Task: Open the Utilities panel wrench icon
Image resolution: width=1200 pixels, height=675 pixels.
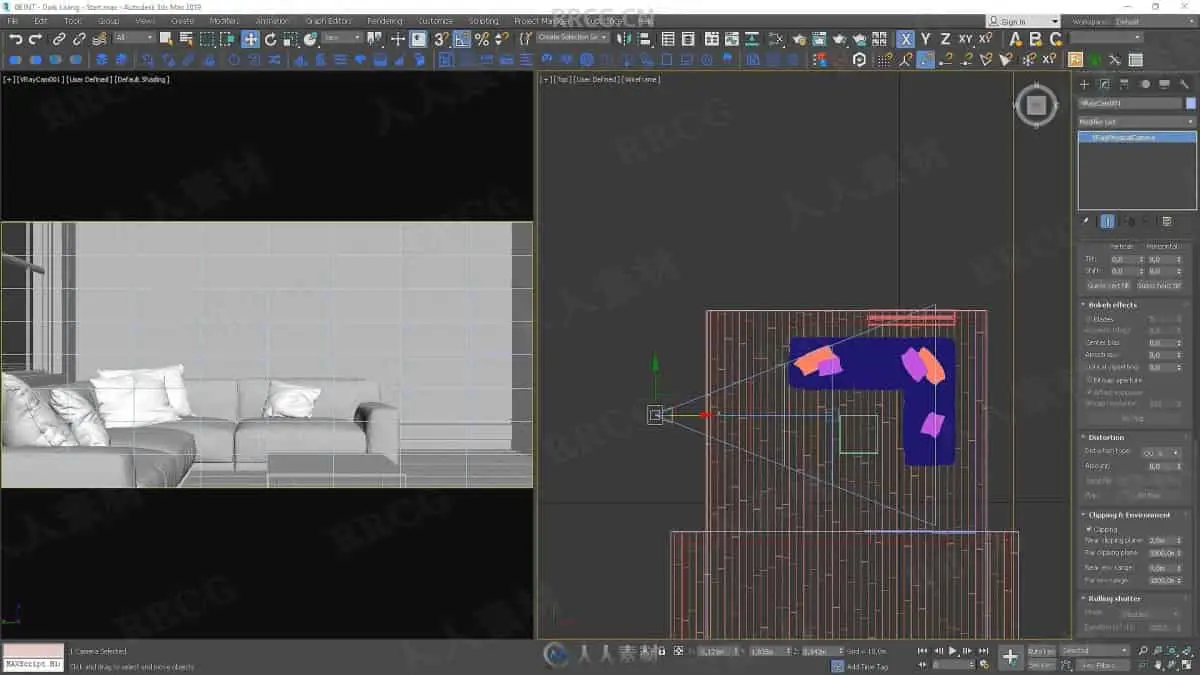Action: pyautogui.click(x=1184, y=84)
